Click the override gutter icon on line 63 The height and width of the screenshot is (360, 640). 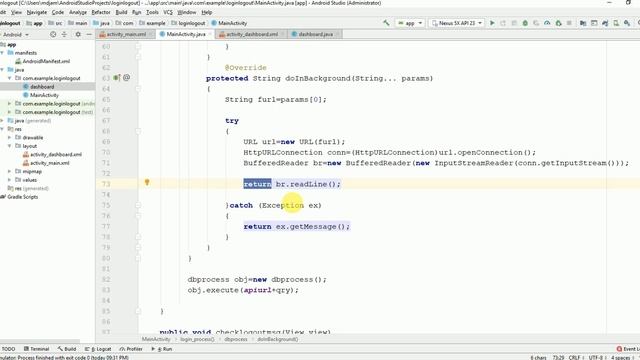pos(117,78)
